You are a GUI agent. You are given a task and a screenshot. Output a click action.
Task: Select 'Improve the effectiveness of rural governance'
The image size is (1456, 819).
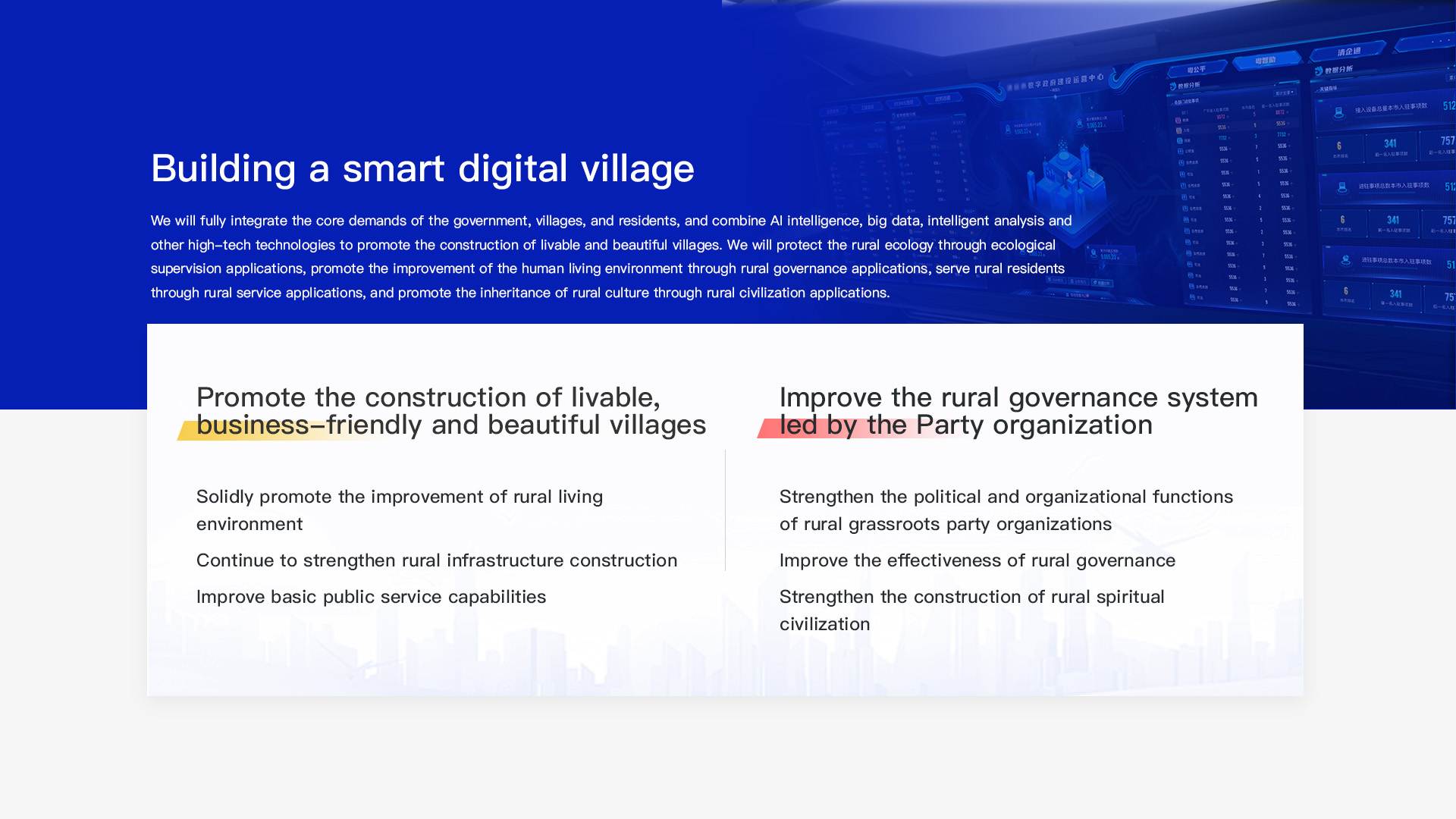[977, 560]
